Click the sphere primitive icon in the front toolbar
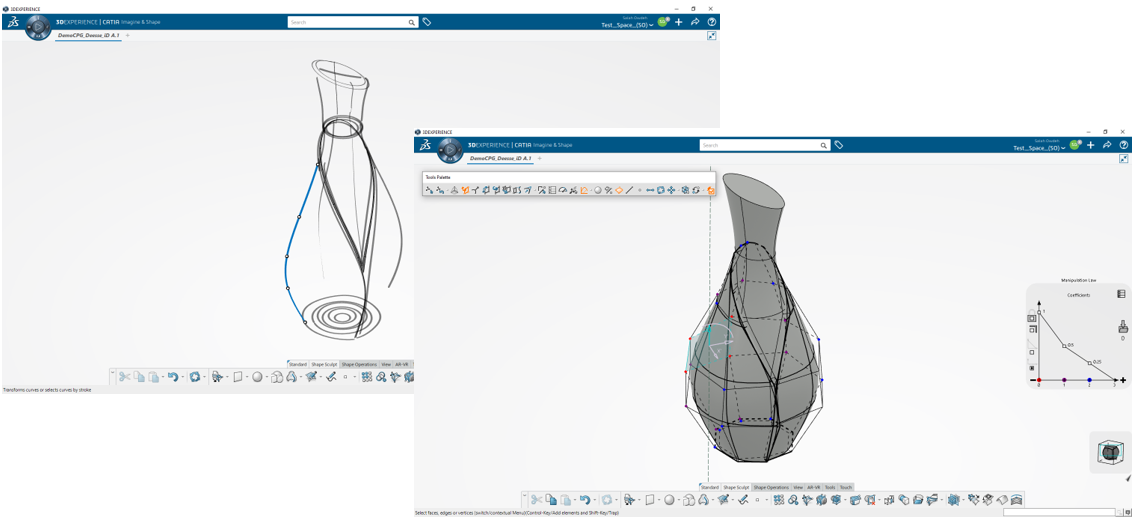 point(669,500)
